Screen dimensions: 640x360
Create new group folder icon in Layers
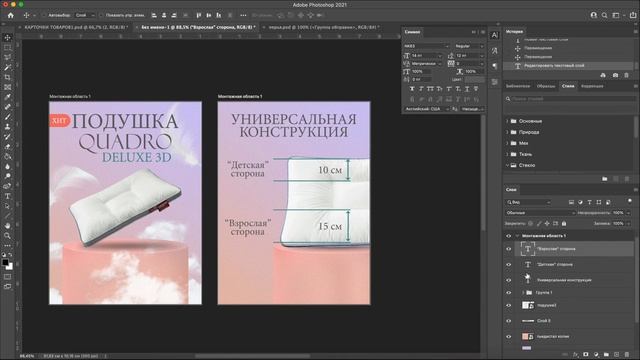(606, 355)
